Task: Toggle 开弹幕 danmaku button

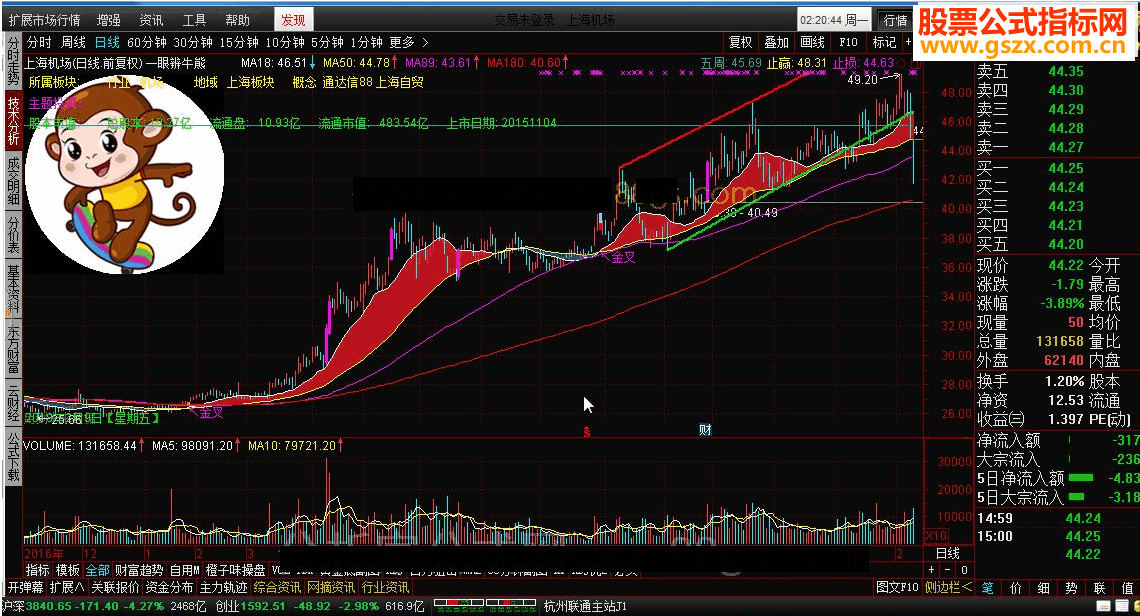Action: tap(25, 587)
